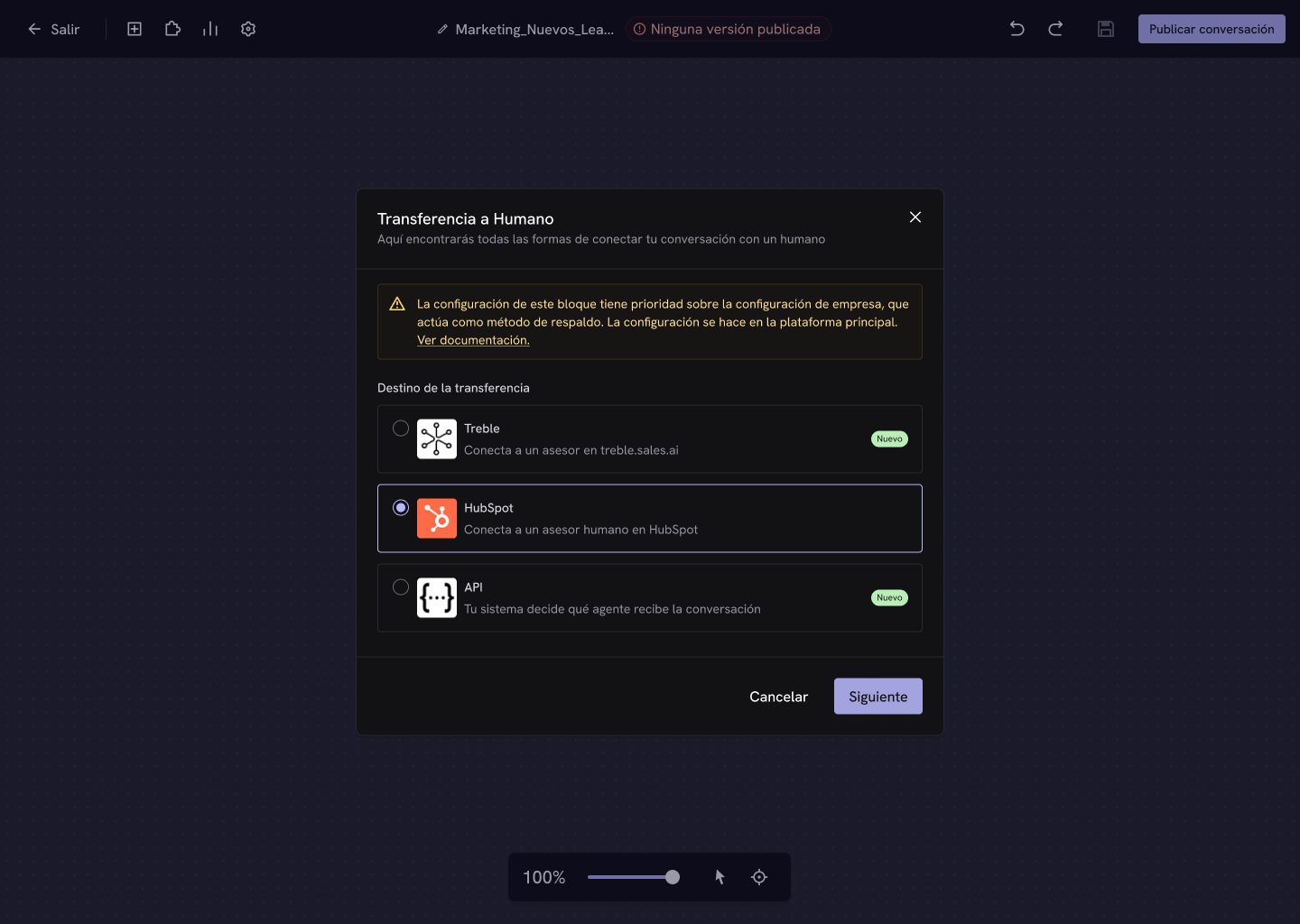Click the 100% zoom level value
Image resolution: width=1300 pixels, height=924 pixels.
[544, 877]
